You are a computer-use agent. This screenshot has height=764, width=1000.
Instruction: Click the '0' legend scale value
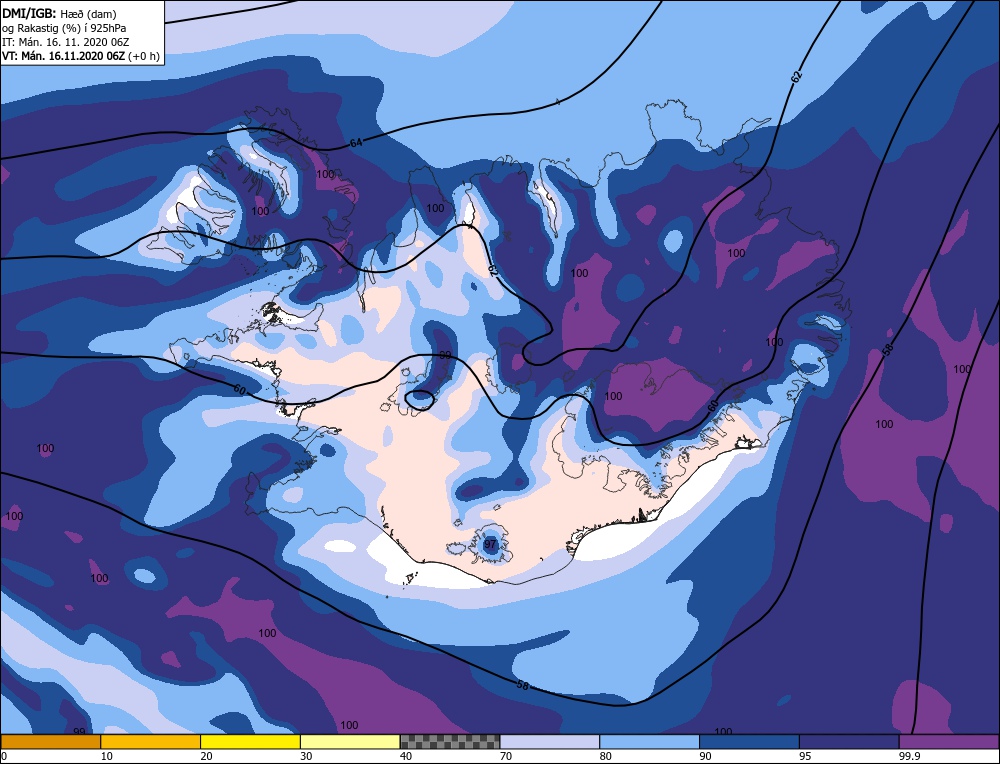click(4, 756)
